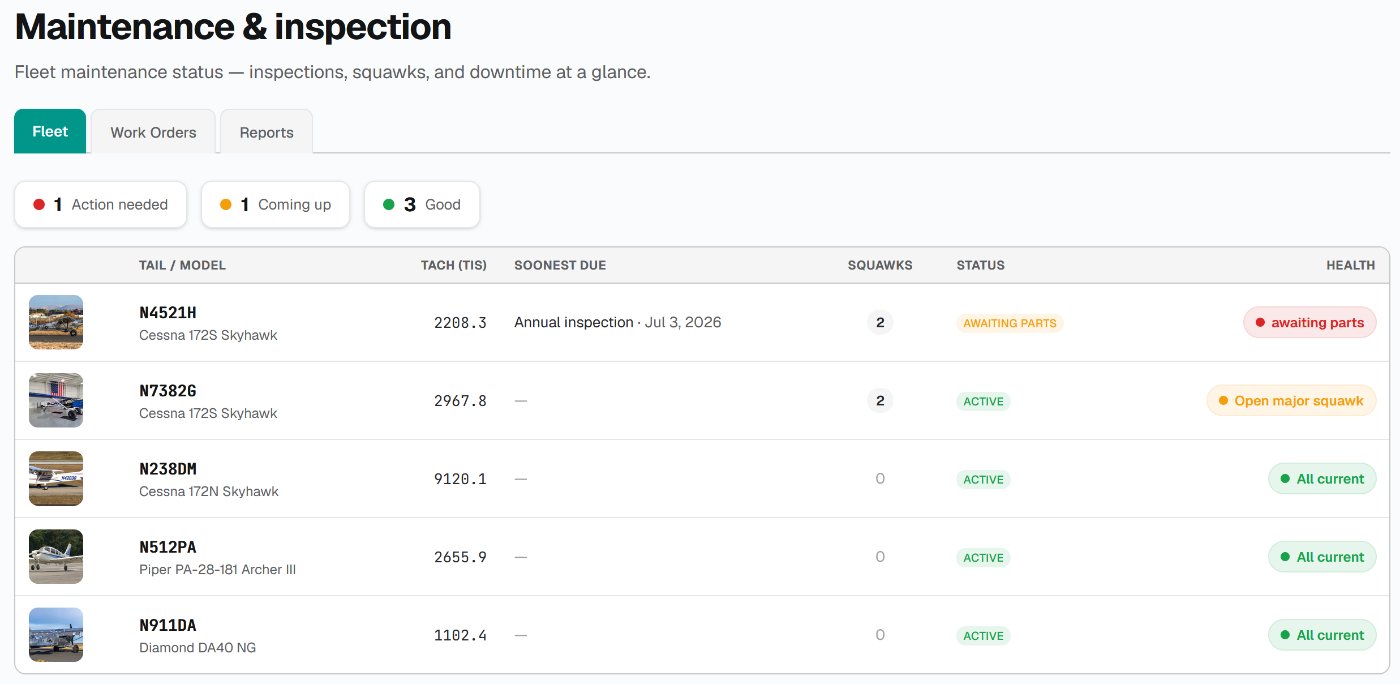The image size is (1400, 684).
Task: Switch to the Fleet tab
Action: click(50, 131)
